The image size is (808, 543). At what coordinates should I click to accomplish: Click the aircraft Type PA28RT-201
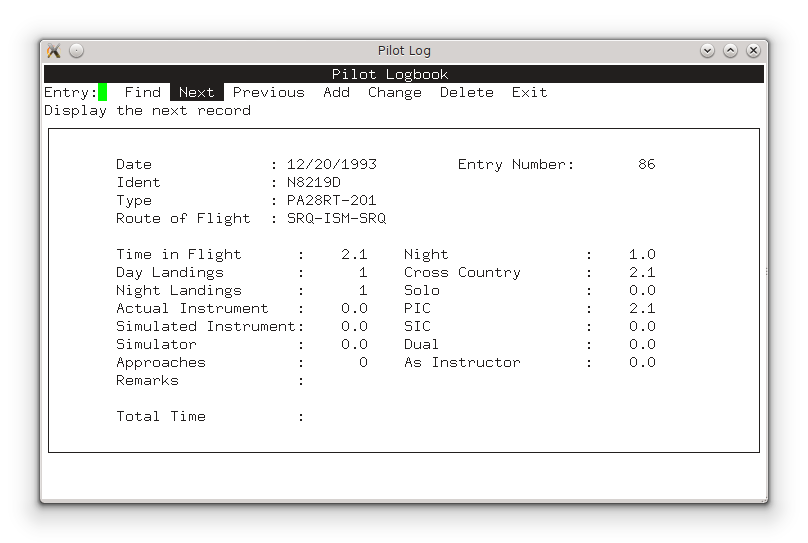[331, 200]
